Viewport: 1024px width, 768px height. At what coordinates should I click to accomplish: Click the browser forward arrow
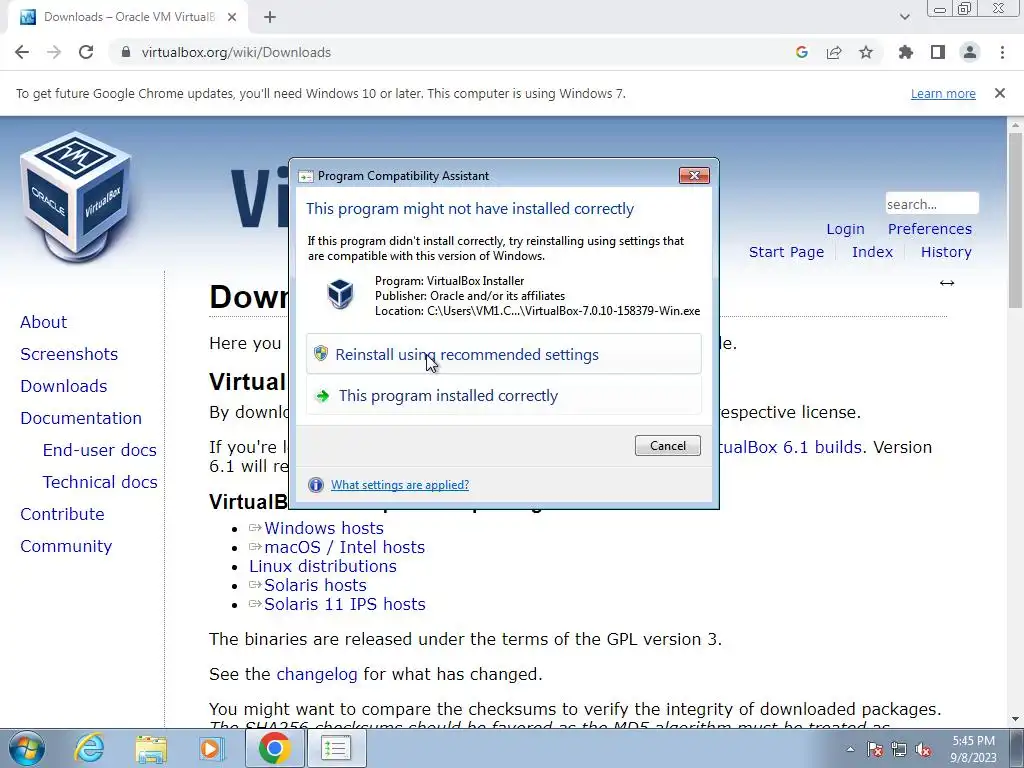pos(54,52)
